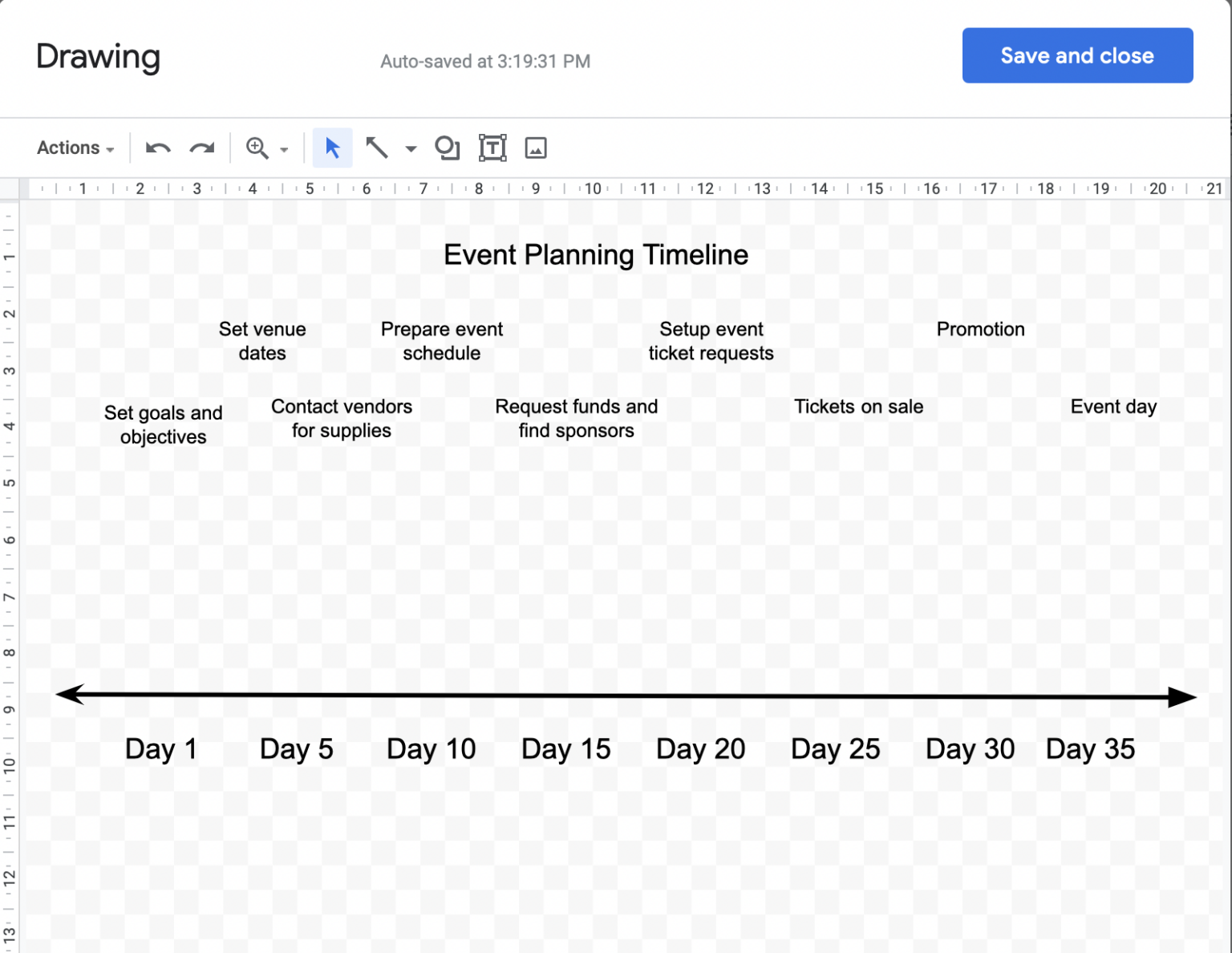Select the Event Planning Timeline title
The height and width of the screenshot is (953, 1232).
point(596,254)
